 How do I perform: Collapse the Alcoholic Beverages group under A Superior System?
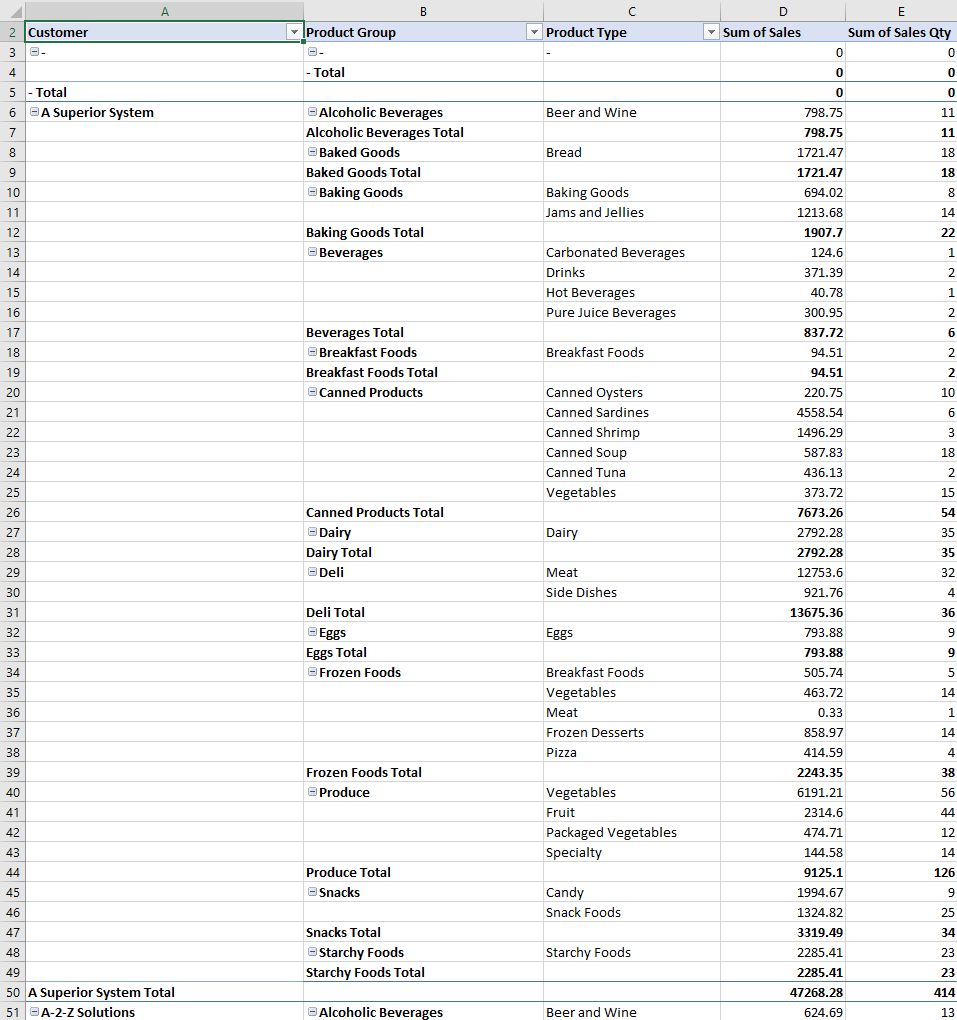click(x=312, y=112)
